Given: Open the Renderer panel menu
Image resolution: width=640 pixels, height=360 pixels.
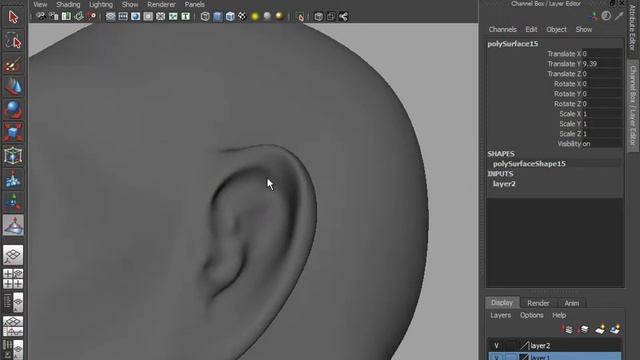Looking at the screenshot, I should 161,4.
